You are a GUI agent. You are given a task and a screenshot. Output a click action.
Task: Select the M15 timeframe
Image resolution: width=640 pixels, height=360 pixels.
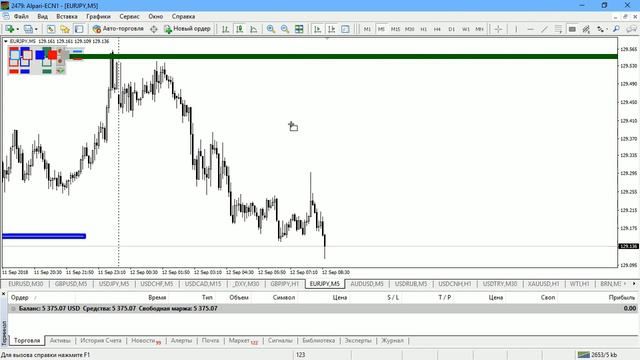point(395,29)
